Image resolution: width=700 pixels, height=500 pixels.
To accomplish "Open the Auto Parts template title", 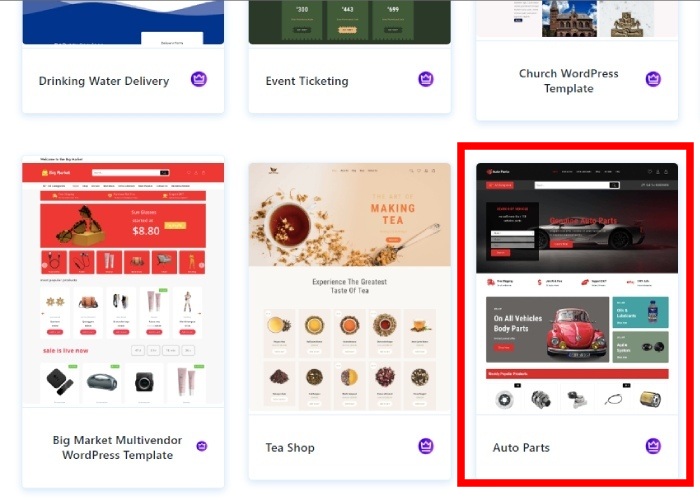I will (x=521, y=448).
